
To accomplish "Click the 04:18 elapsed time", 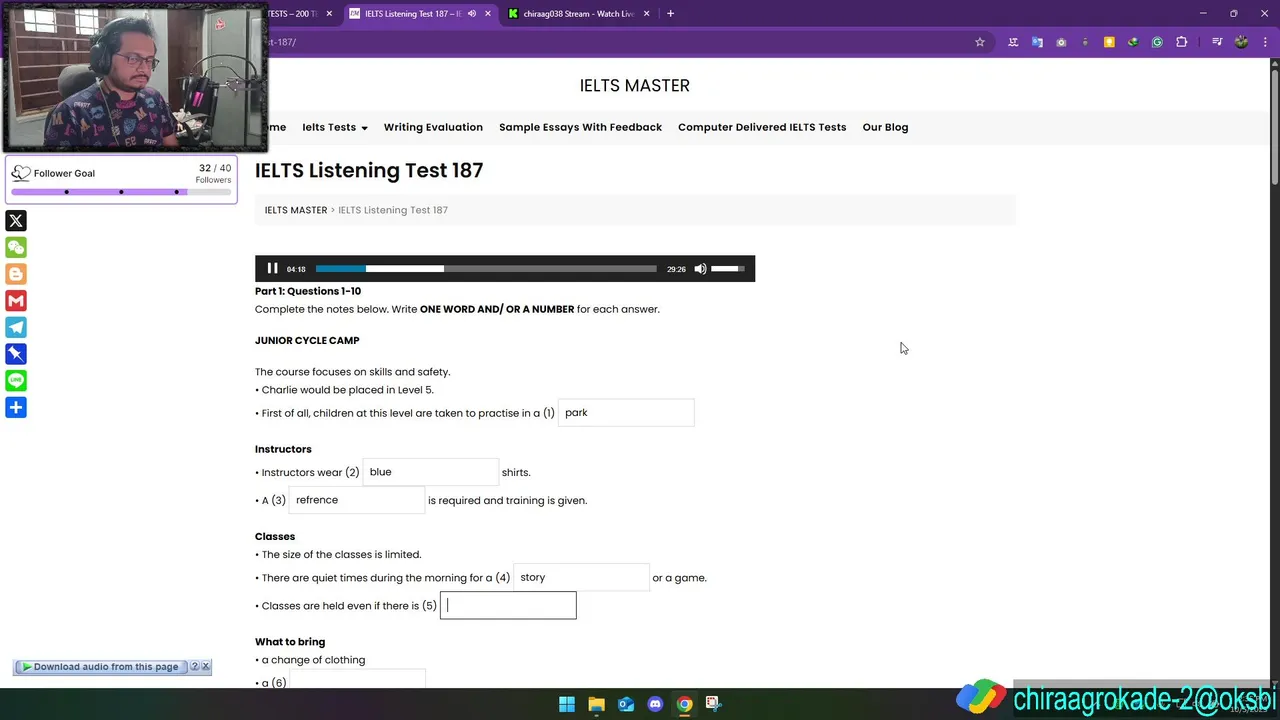I will 296,269.
